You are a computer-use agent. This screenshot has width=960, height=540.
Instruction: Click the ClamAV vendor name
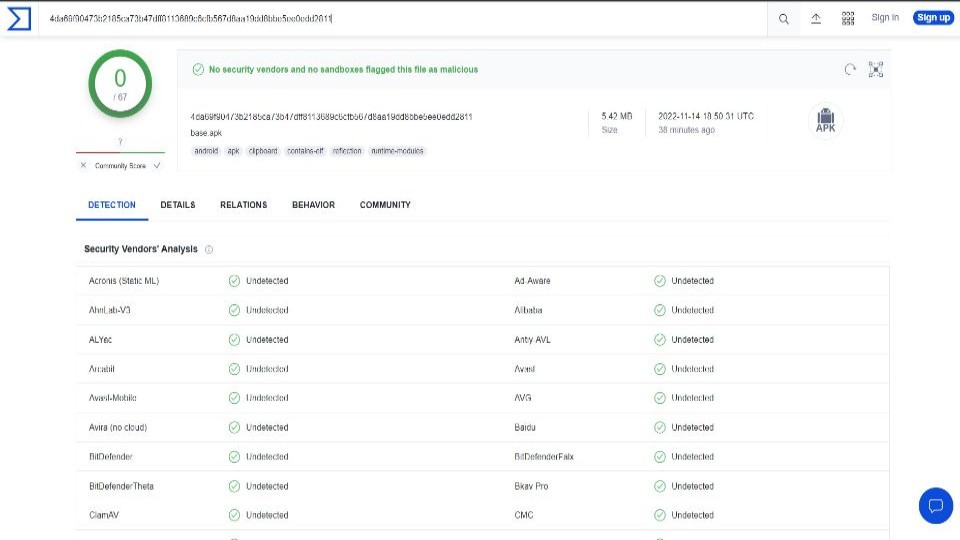pos(104,515)
